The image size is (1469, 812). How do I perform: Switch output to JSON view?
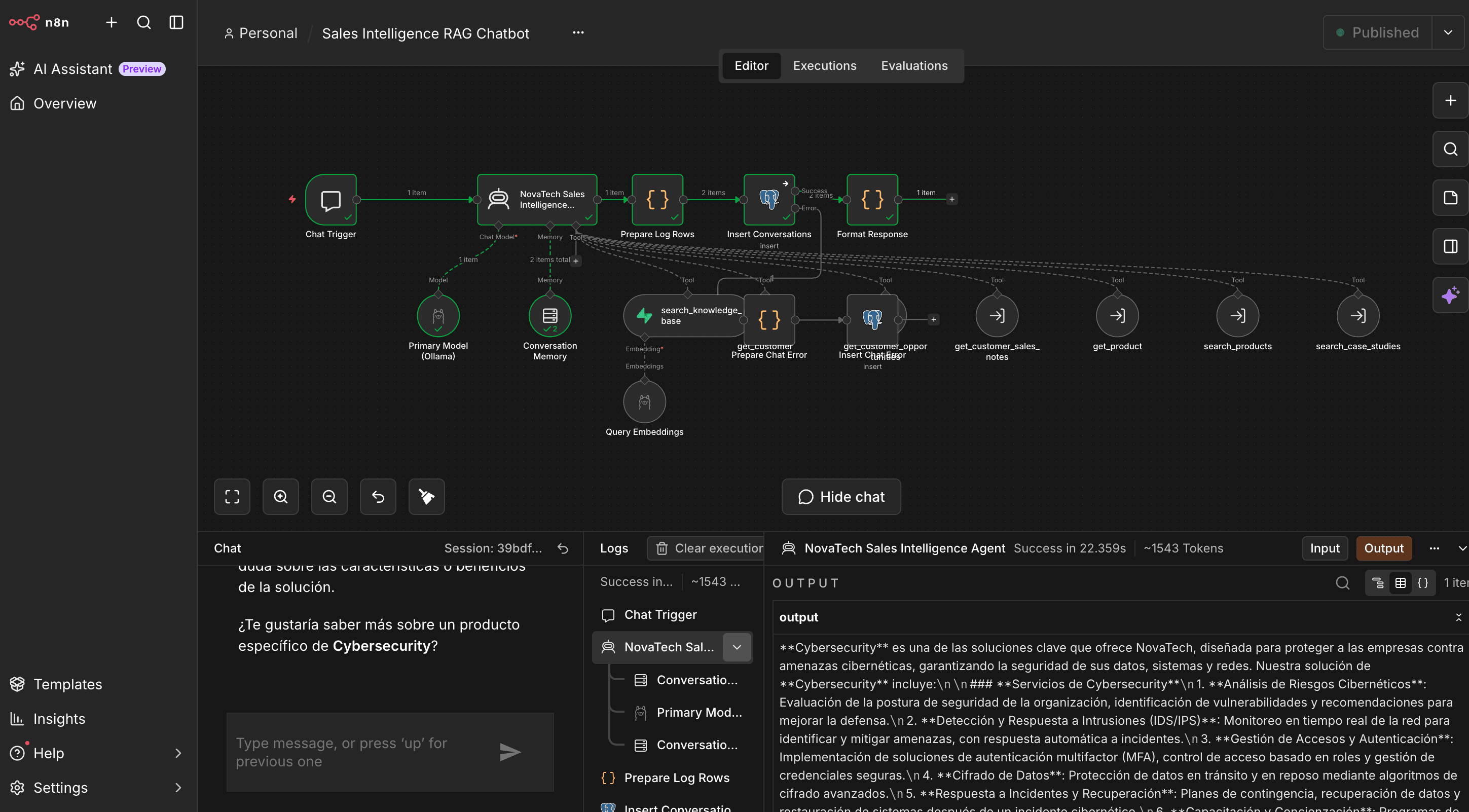click(x=1423, y=583)
